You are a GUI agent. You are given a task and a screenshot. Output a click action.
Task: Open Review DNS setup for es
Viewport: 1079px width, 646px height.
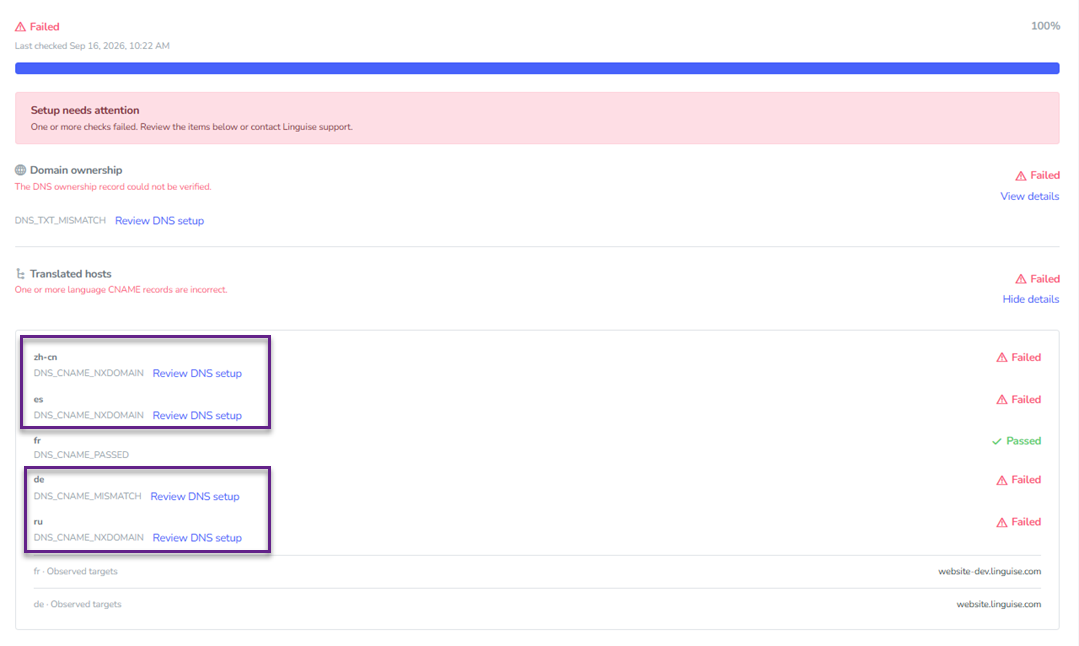(x=197, y=416)
